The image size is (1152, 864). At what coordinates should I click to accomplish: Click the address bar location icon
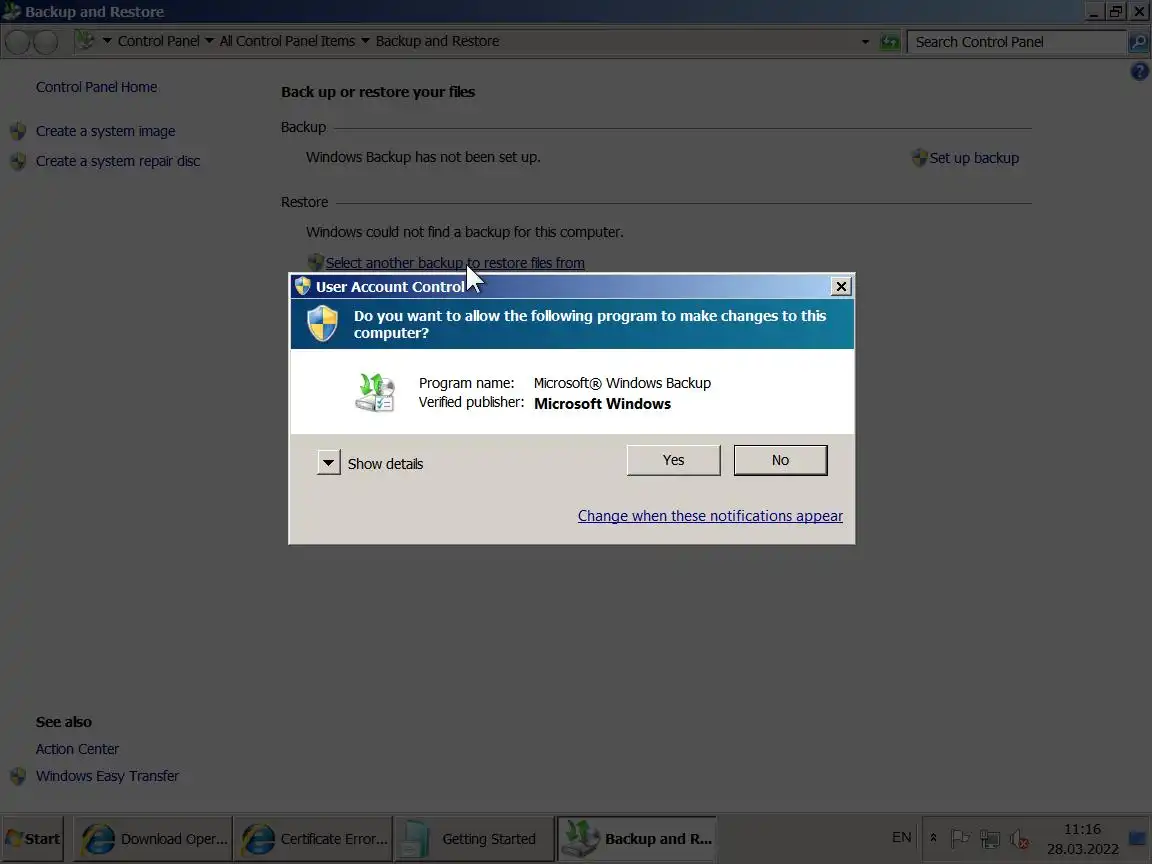pos(86,41)
